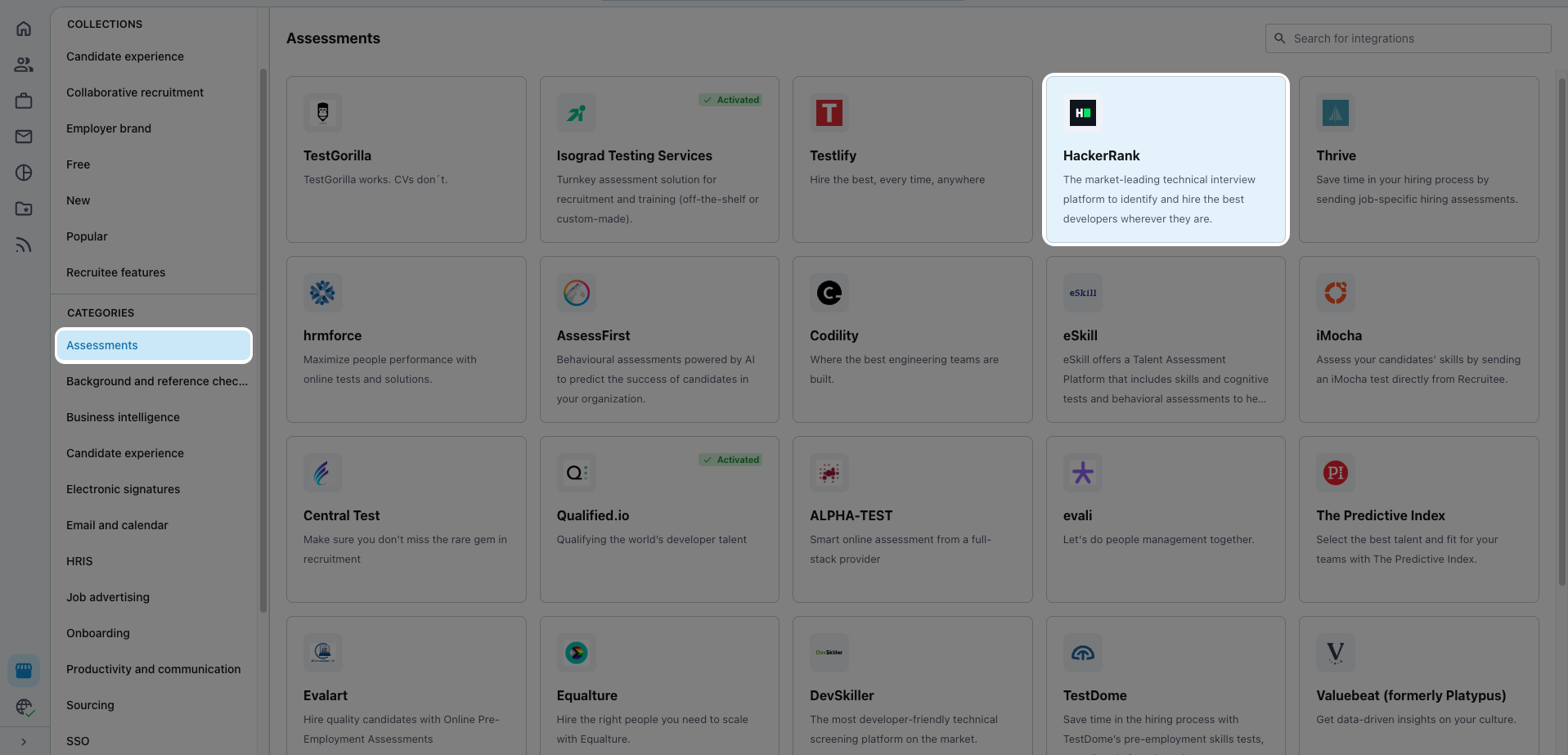The height and width of the screenshot is (755, 1568).
Task: Open the starred folder icon
Action: coord(24,209)
